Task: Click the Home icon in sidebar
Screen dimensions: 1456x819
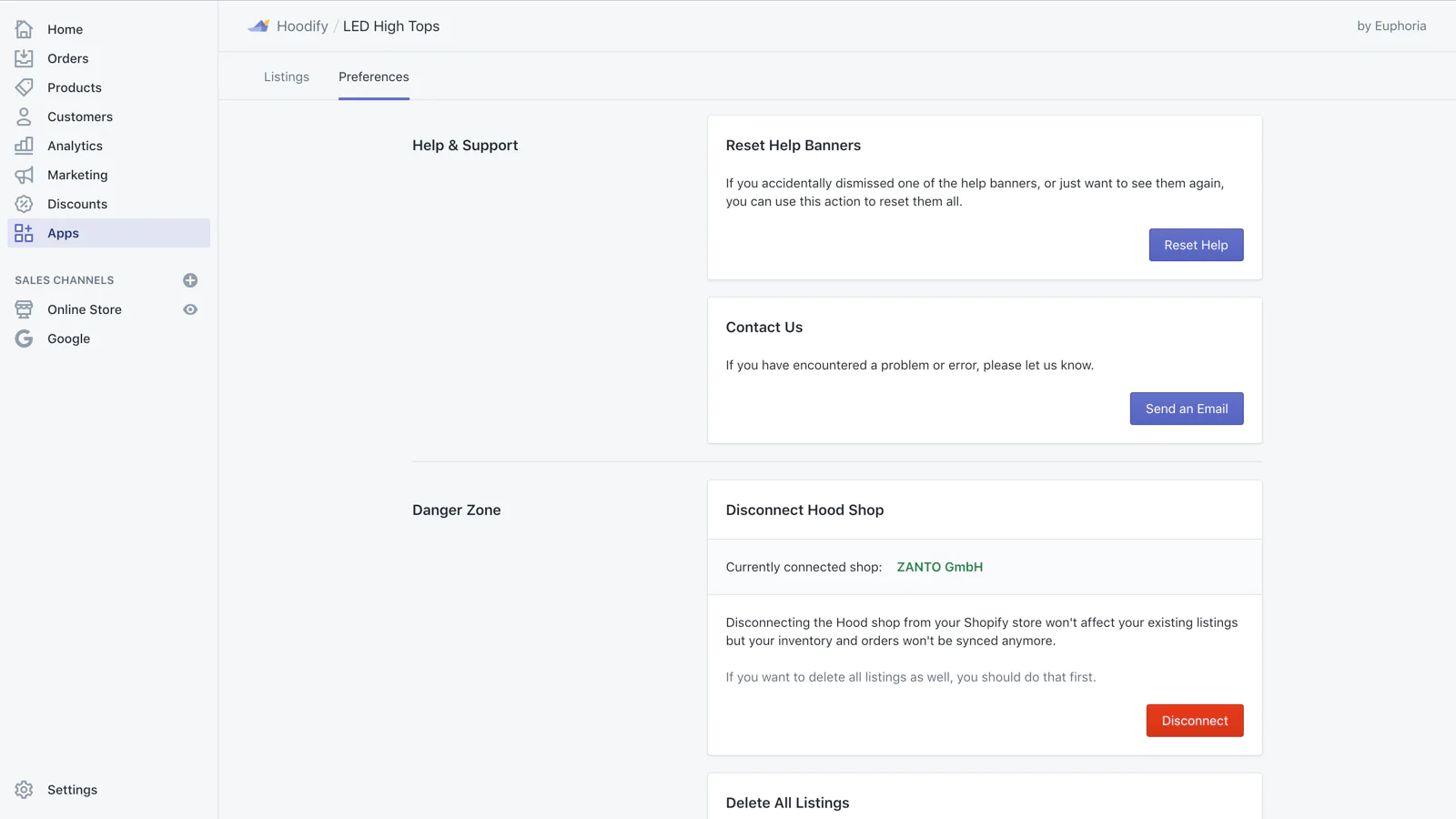Action: pyautogui.click(x=24, y=29)
